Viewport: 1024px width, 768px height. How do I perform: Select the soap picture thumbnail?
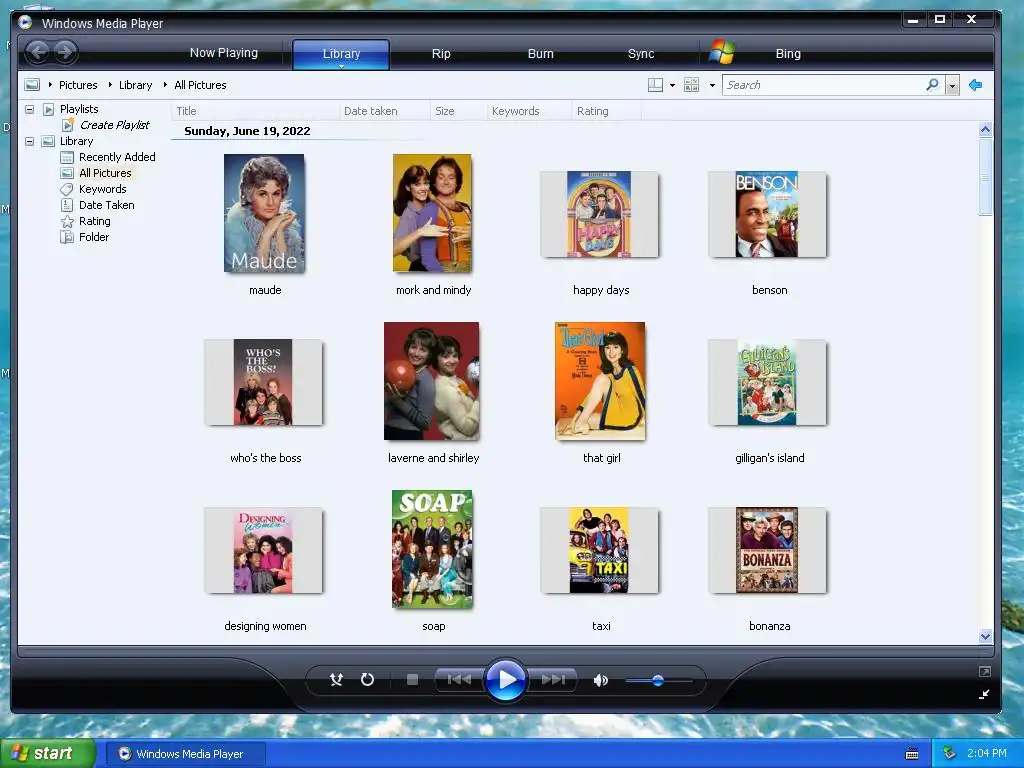(x=432, y=549)
